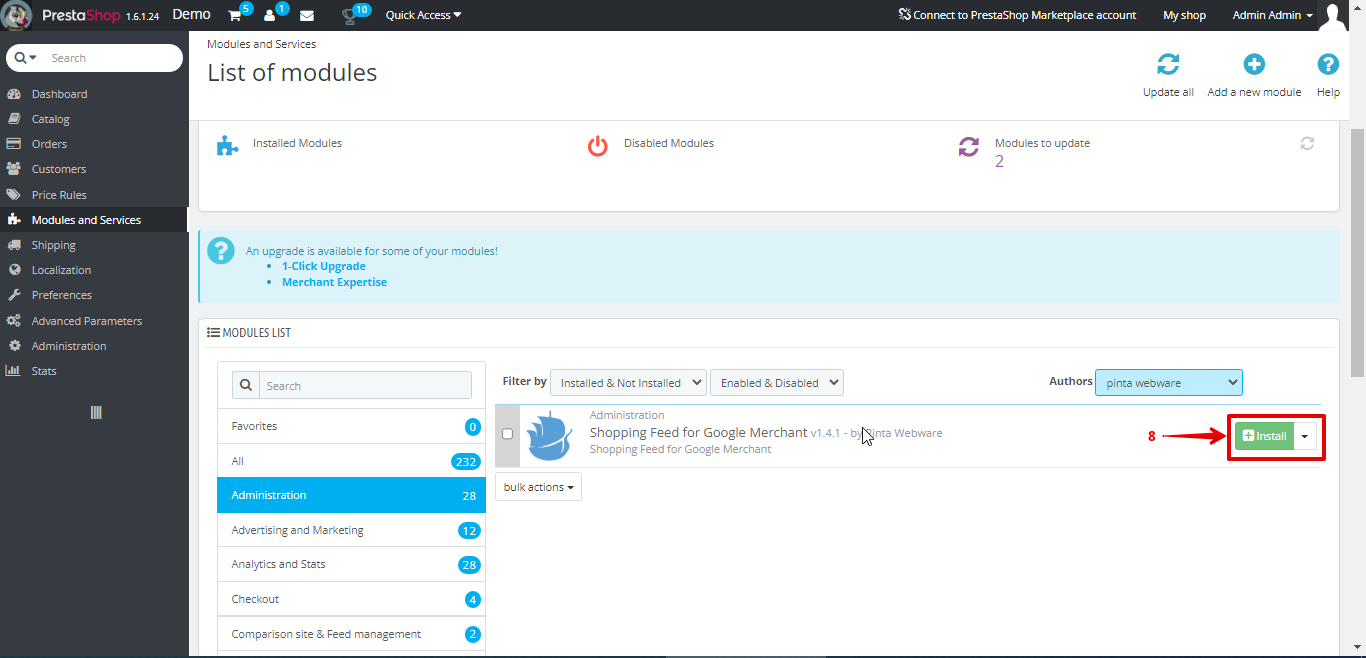Open the Enabled & Disabled filter
Screen dimensions: 1366x658
[777, 383]
